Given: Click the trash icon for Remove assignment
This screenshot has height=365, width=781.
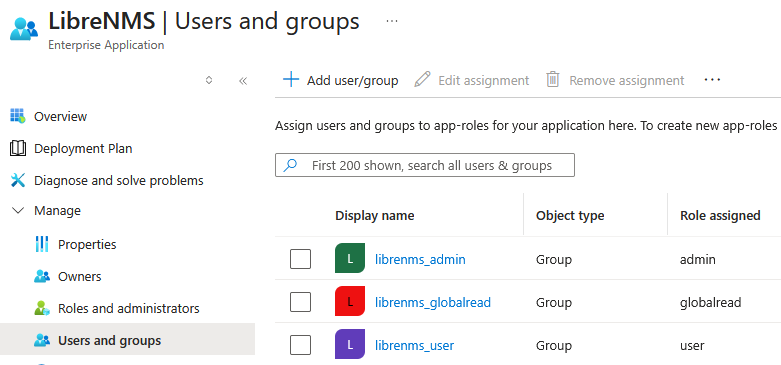Looking at the screenshot, I should pyautogui.click(x=553, y=80).
